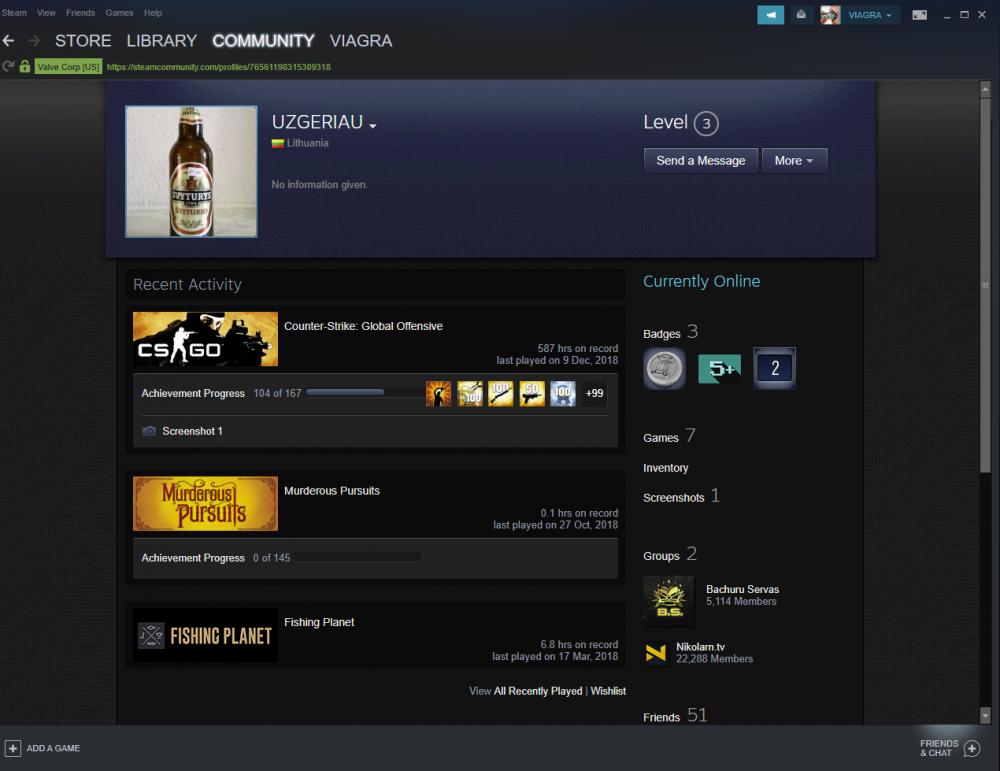Image resolution: width=1000 pixels, height=771 pixels.
Task: Open the More dropdown button
Action: pyautogui.click(x=794, y=161)
